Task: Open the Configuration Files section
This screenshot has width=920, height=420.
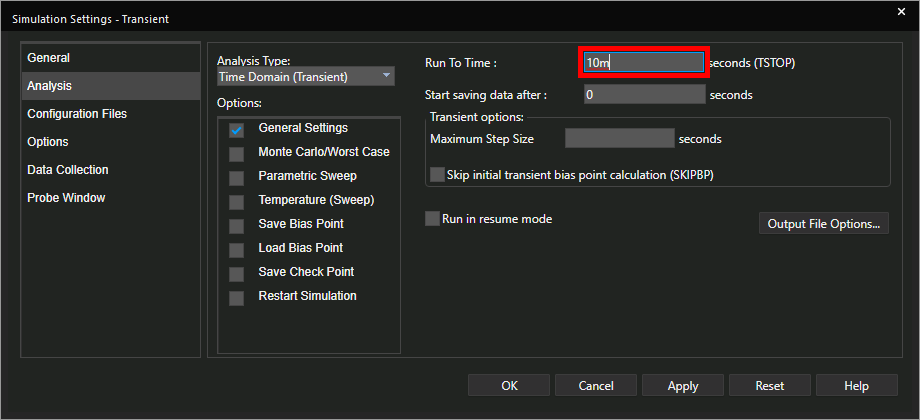Action: 110,114
